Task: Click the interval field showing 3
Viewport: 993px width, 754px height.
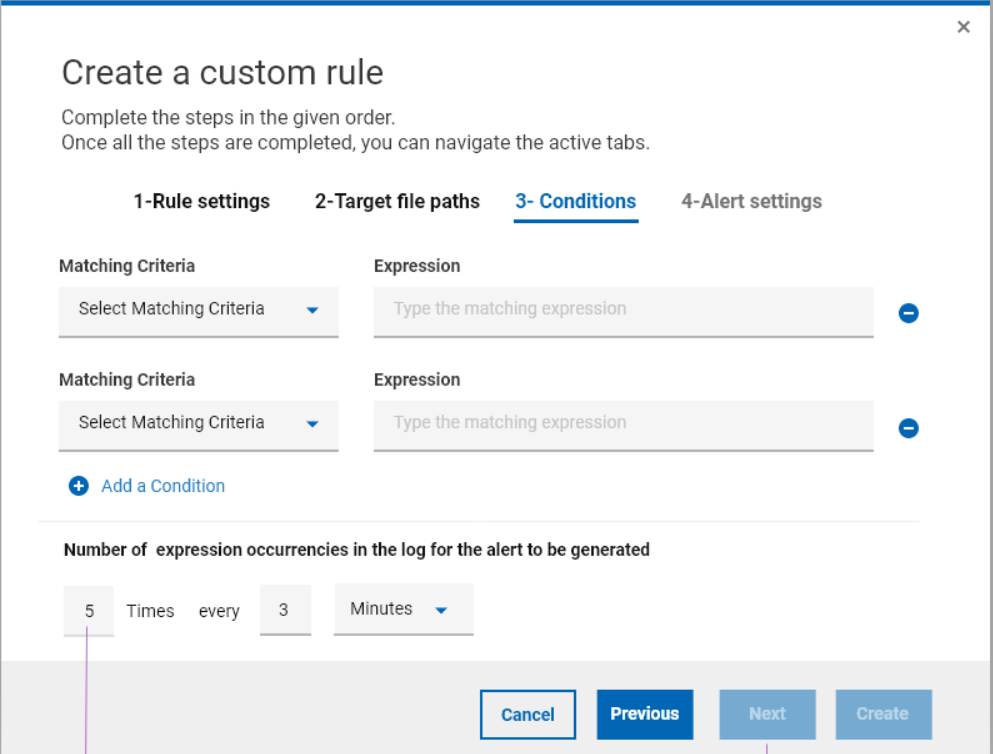Action: [x=284, y=610]
